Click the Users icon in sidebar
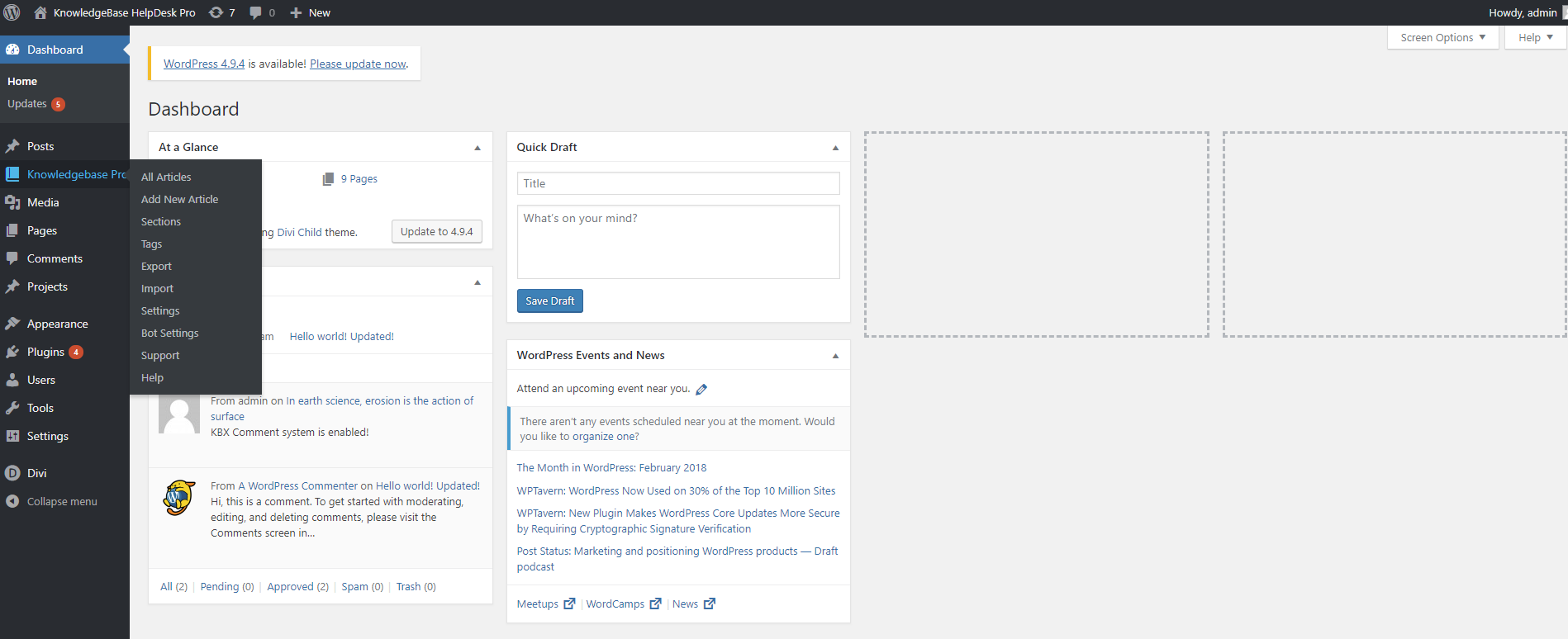This screenshot has height=639, width=1568. click(x=12, y=380)
